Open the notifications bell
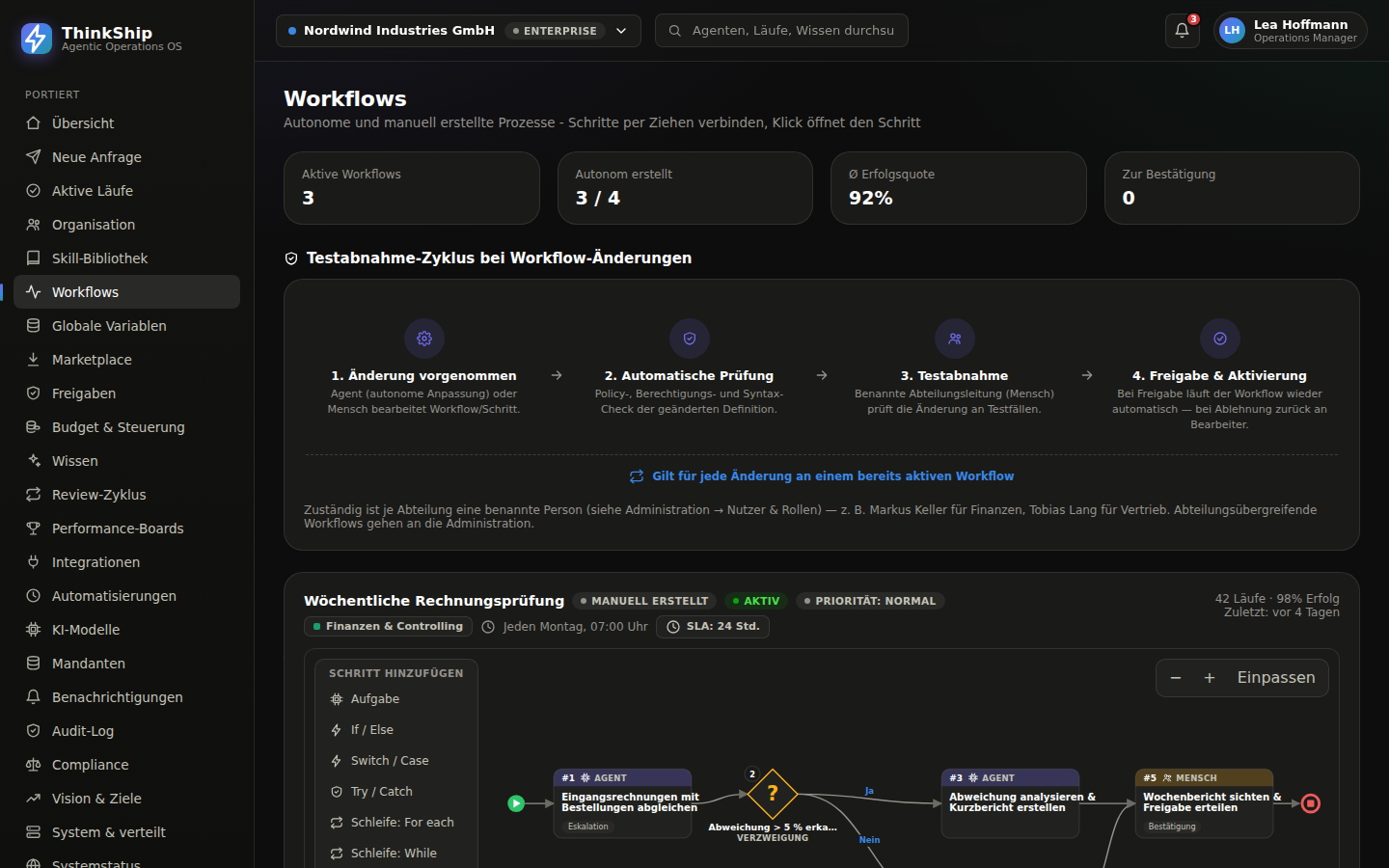This screenshot has width=1389, height=868. click(1182, 30)
